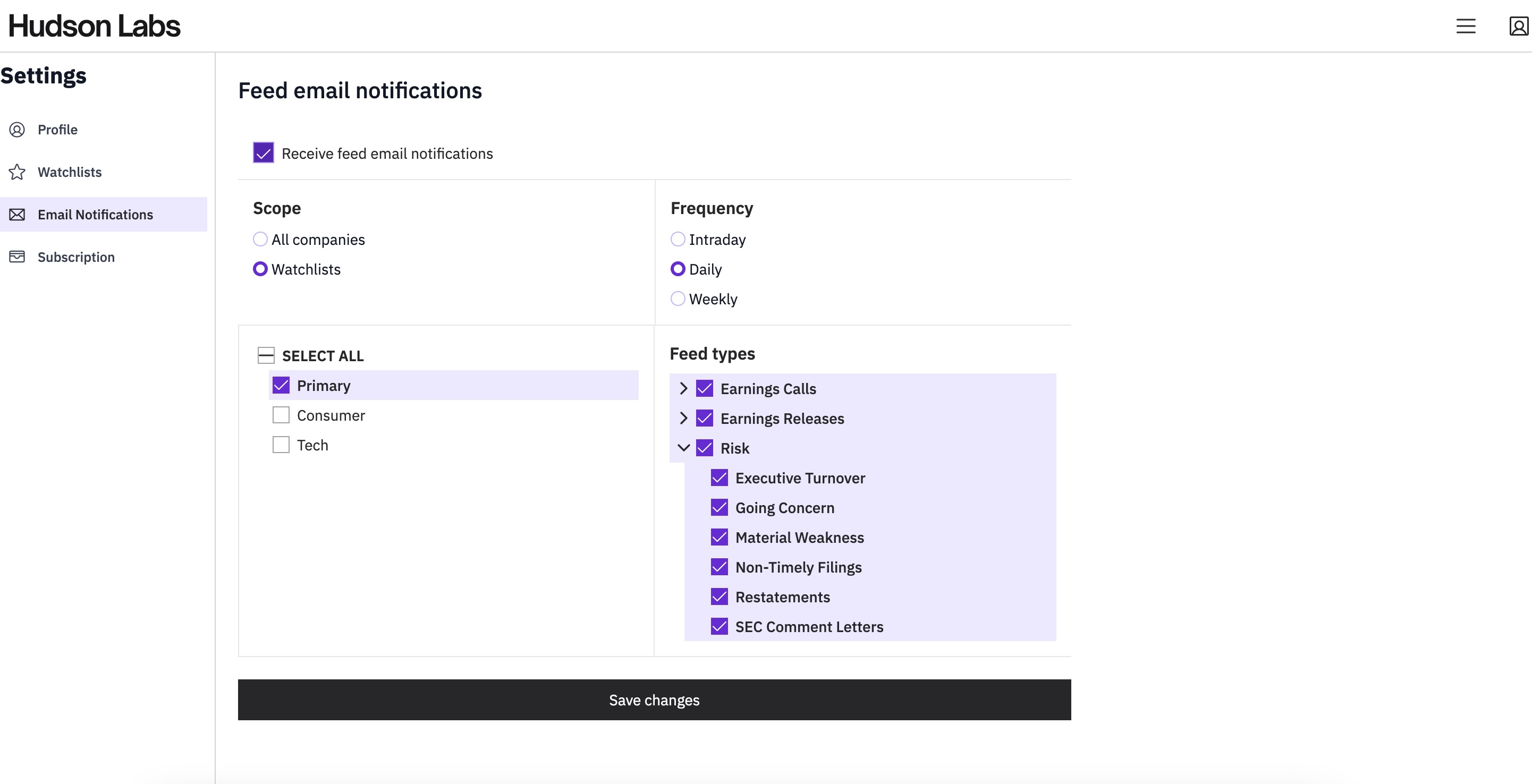Open the Subscription settings page
This screenshot has width=1532, height=784.
(76, 257)
